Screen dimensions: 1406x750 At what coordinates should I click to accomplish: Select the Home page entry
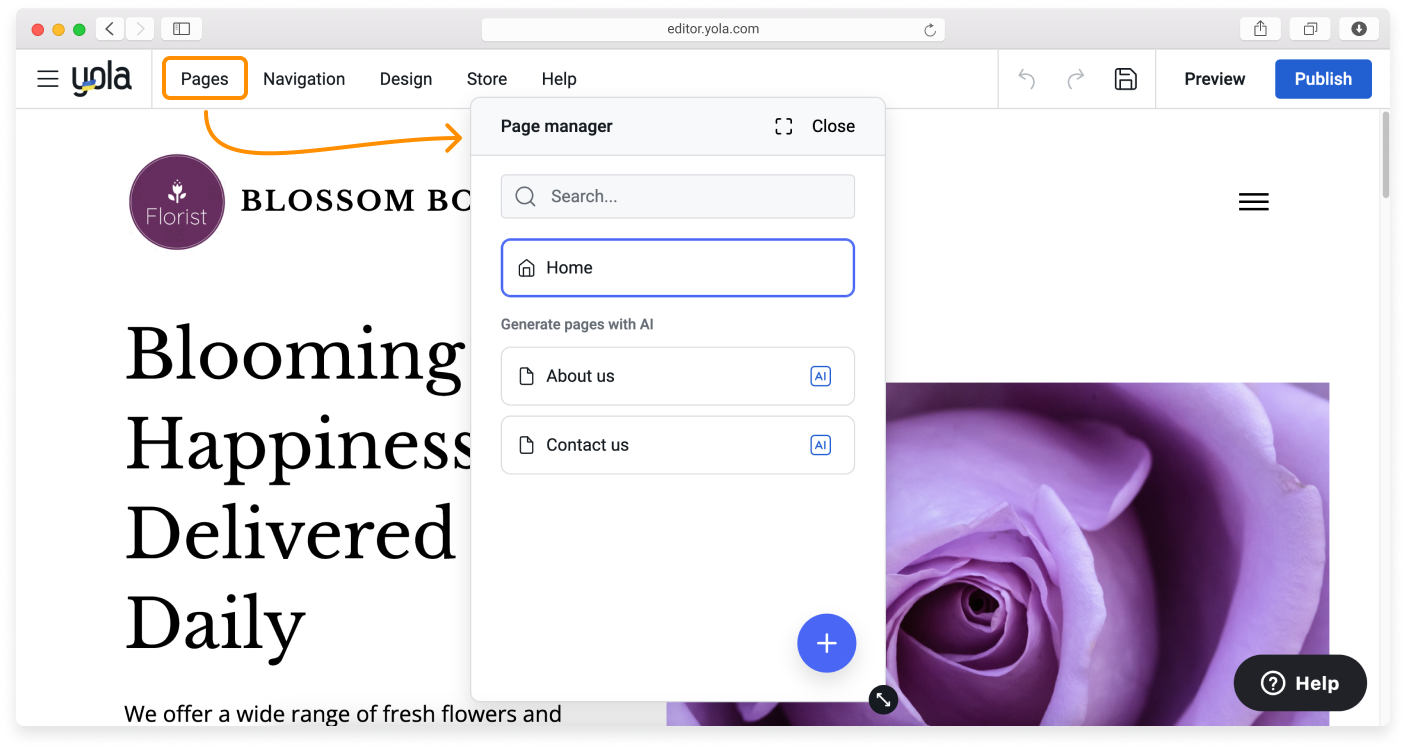click(x=677, y=268)
